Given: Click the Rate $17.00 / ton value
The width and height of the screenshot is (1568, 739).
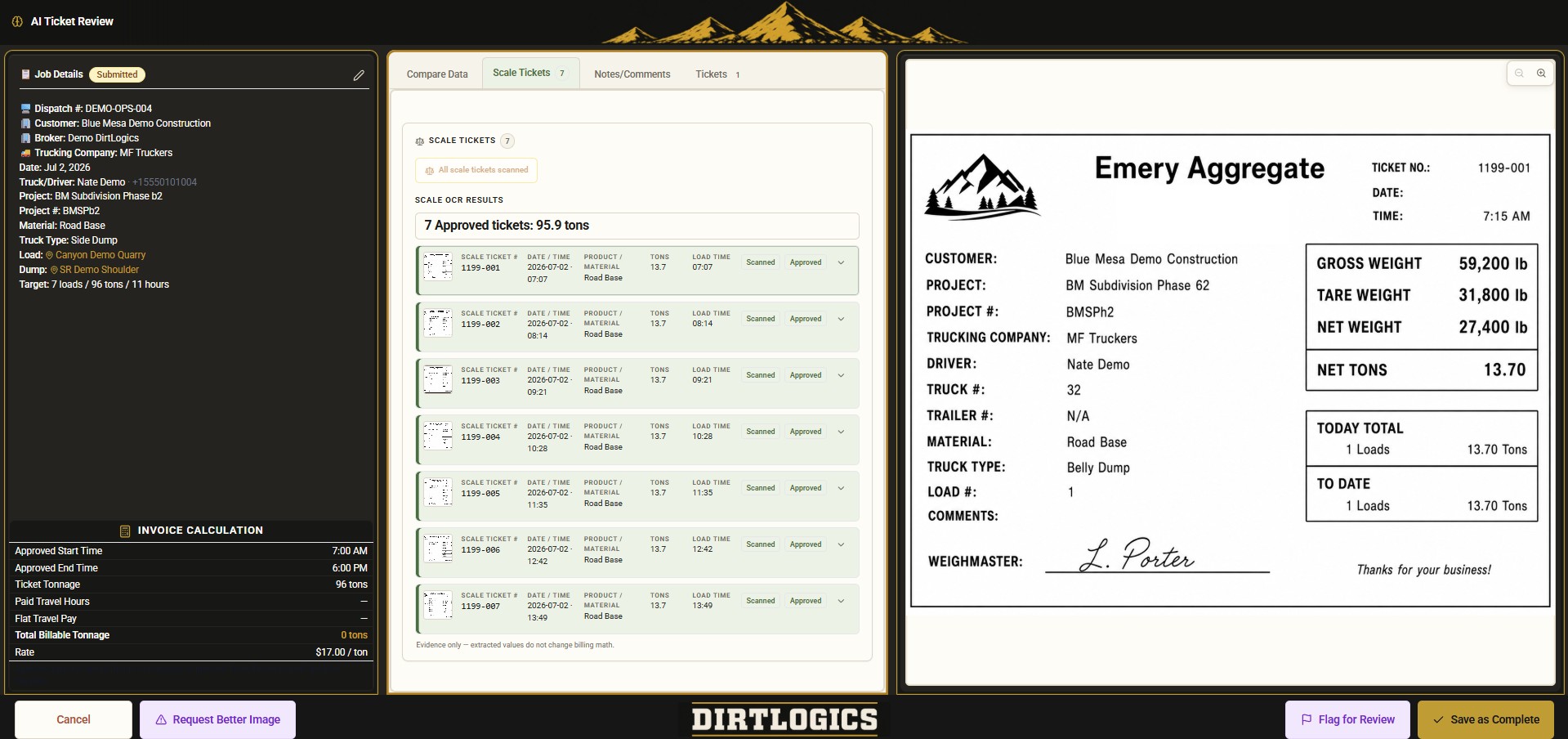Looking at the screenshot, I should tap(342, 652).
